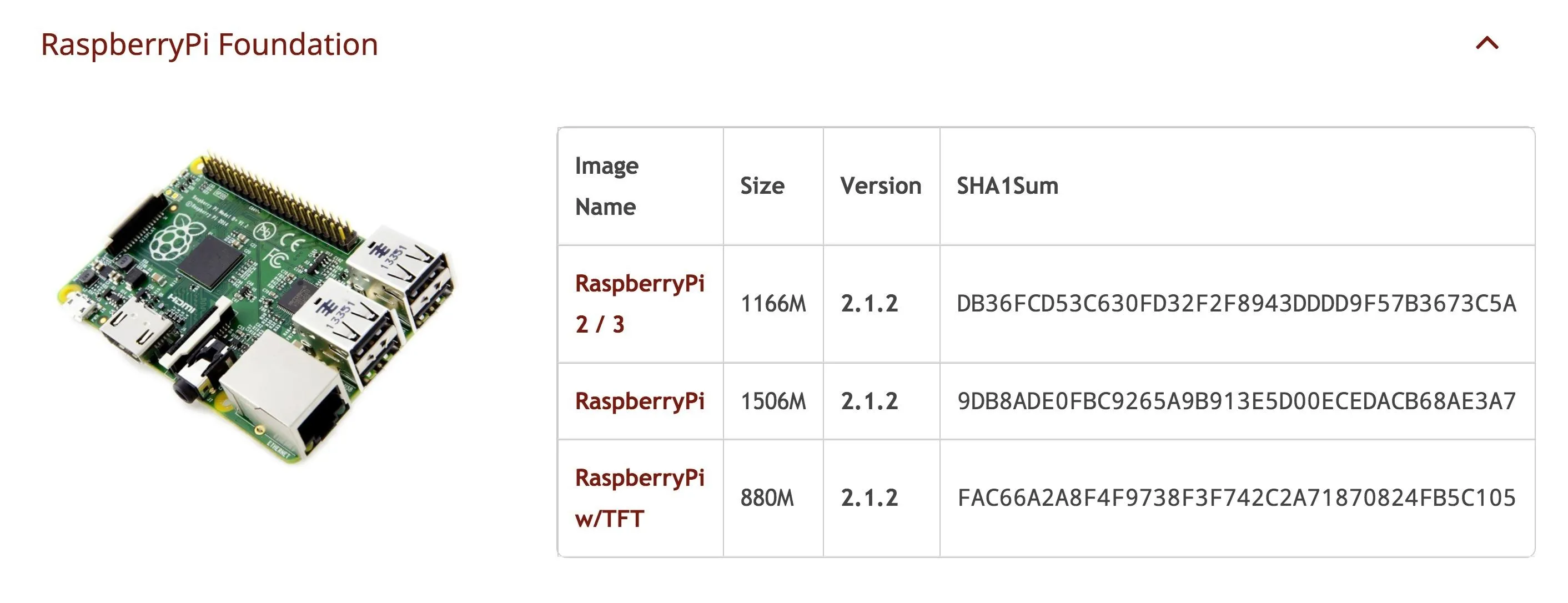Screen dimensions: 1568x603
Task: Open the RaspberryPi 2 / 3 image link
Action: click(x=640, y=304)
